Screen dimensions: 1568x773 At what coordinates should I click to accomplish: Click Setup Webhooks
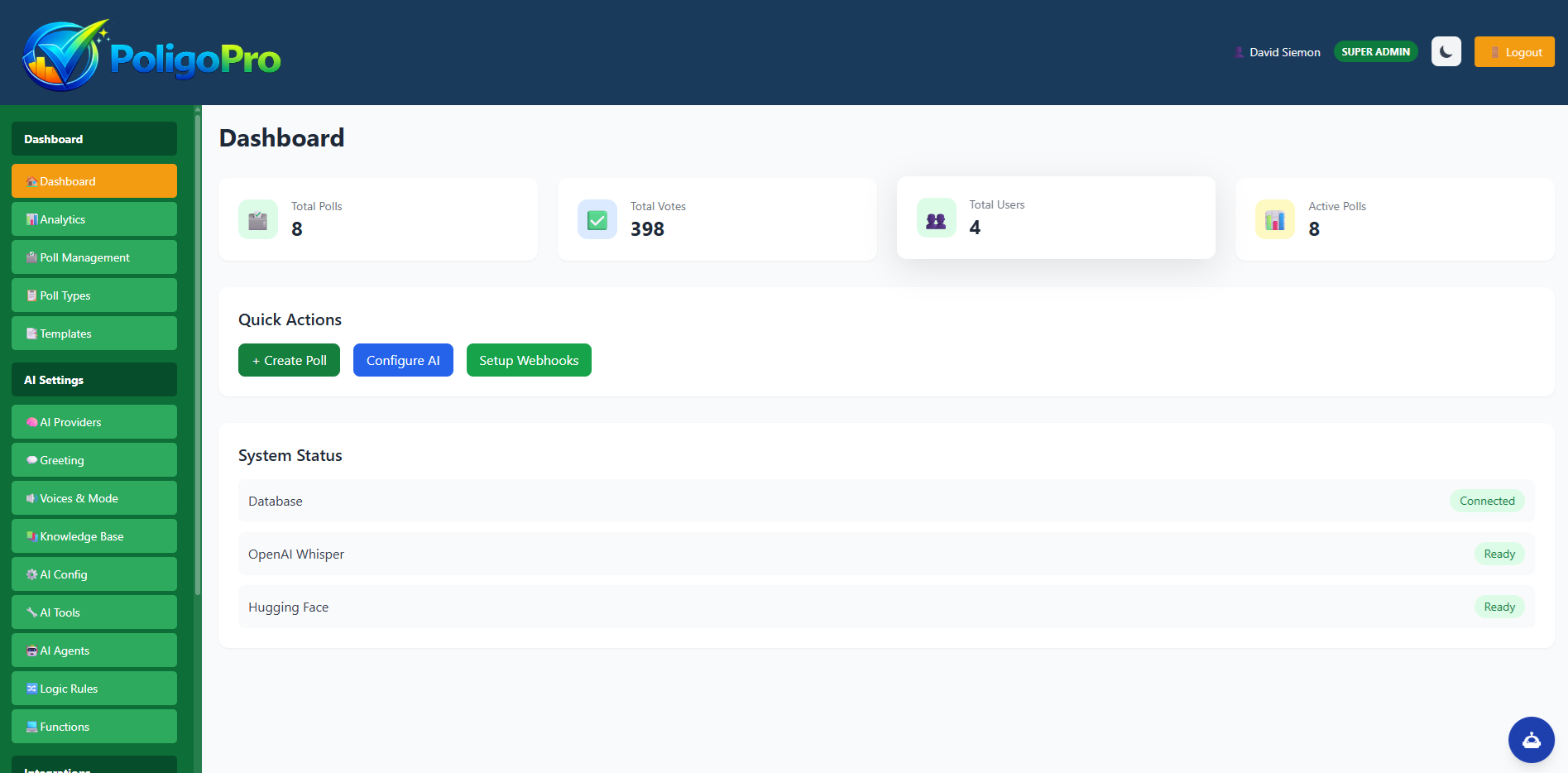pyautogui.click(x=529, y=360)
